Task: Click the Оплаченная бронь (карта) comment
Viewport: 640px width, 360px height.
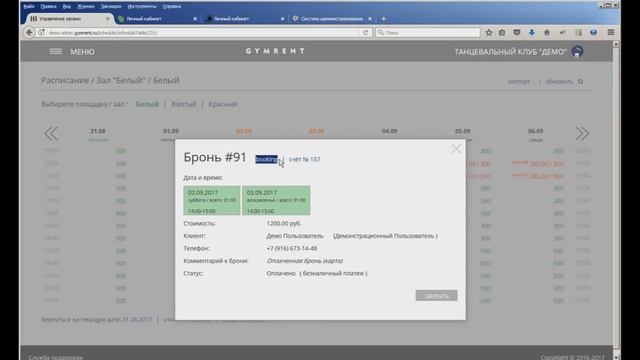Action: (304, 260)
